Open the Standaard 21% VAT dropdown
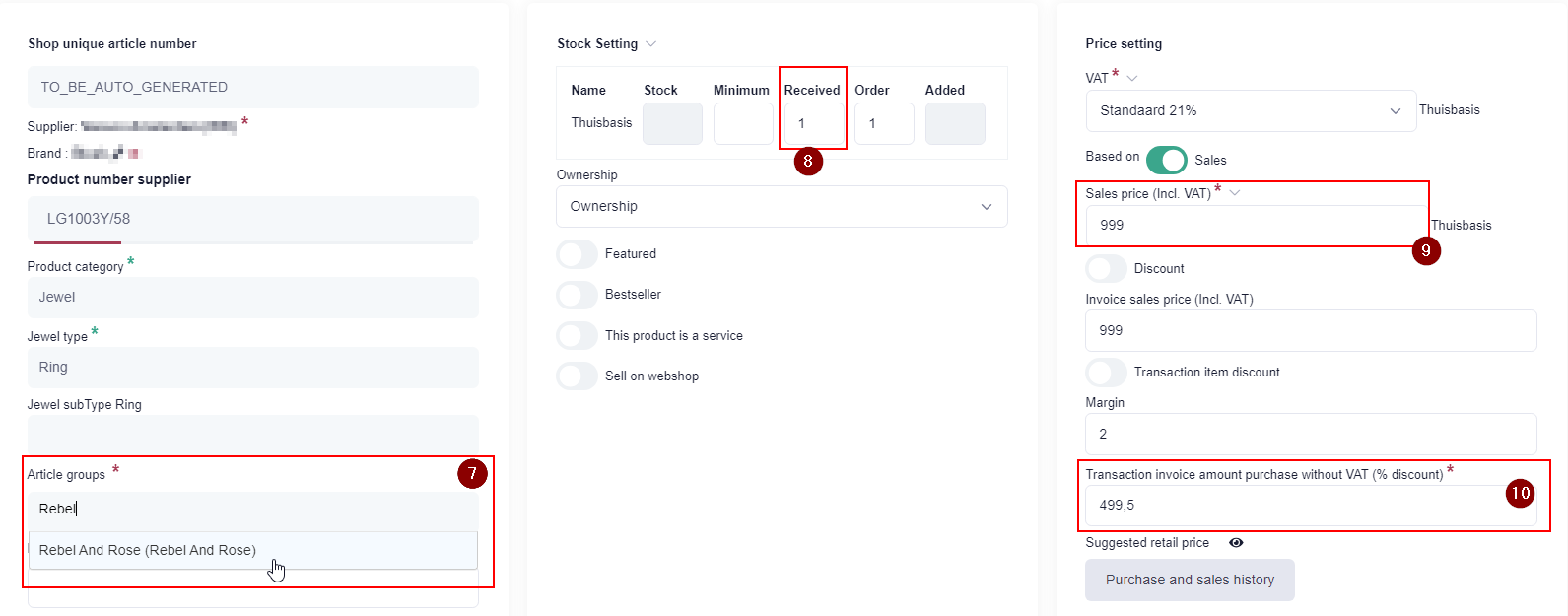 click(x=1251, y=111)
